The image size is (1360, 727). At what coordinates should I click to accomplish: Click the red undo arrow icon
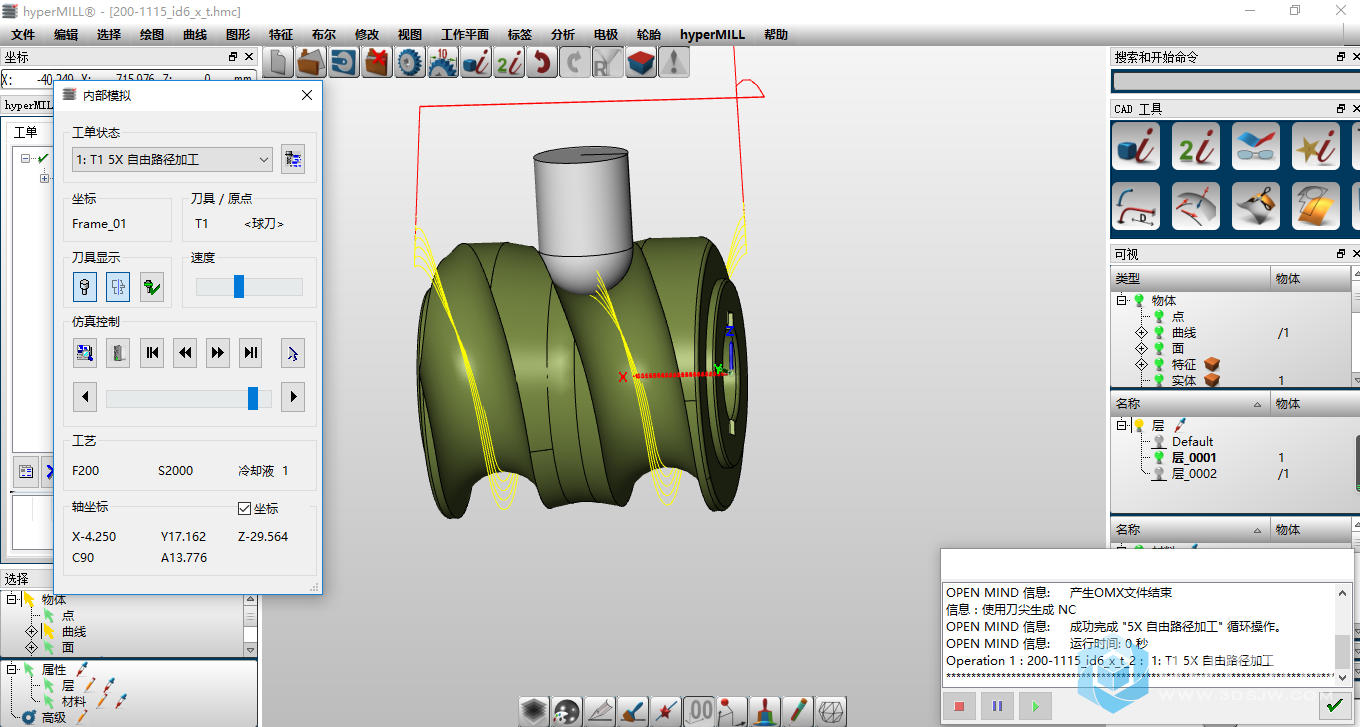pyautogui.click(x=542, y=62)
